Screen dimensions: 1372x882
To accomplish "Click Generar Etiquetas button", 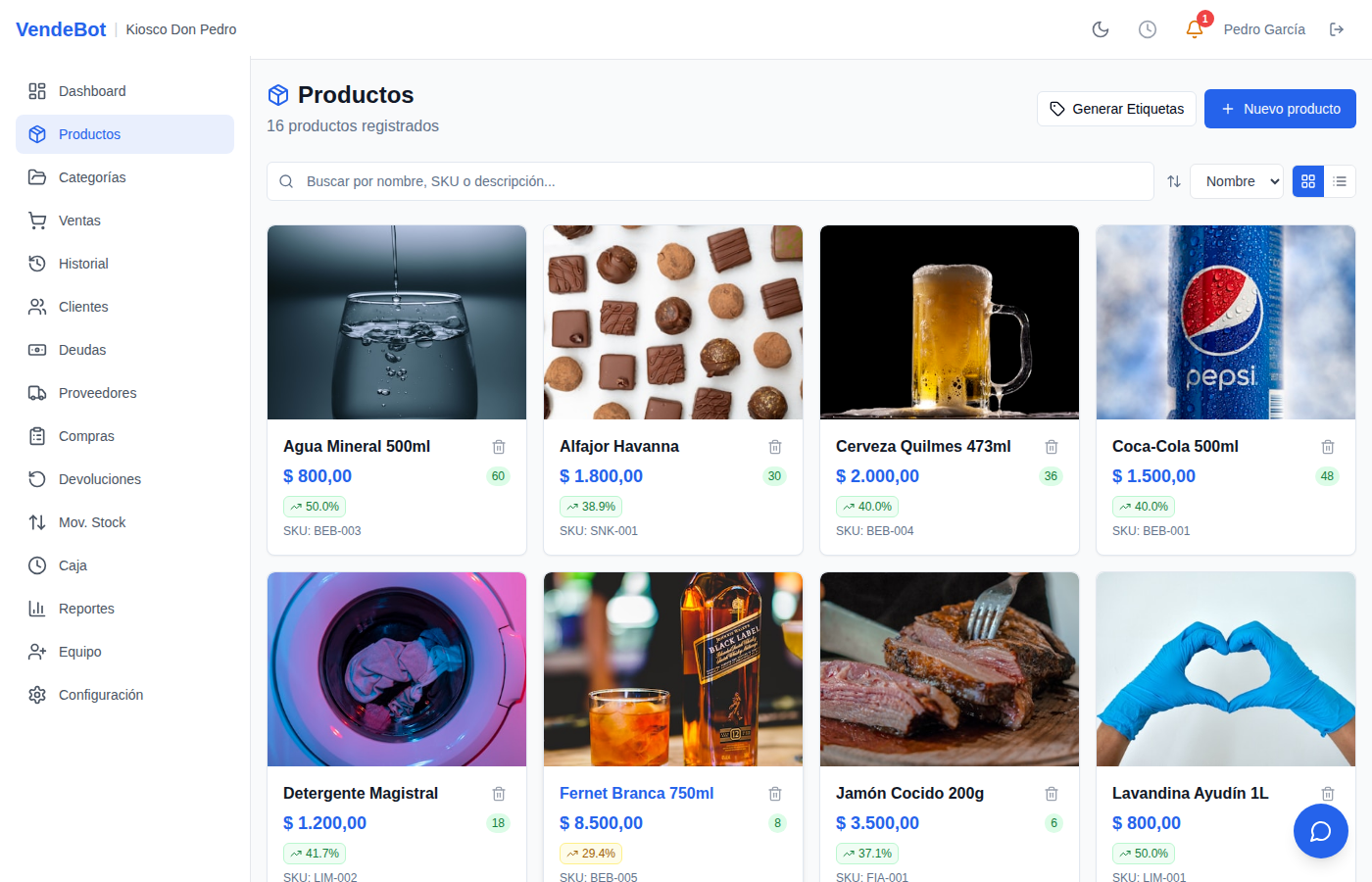I will click(1116, 109).
